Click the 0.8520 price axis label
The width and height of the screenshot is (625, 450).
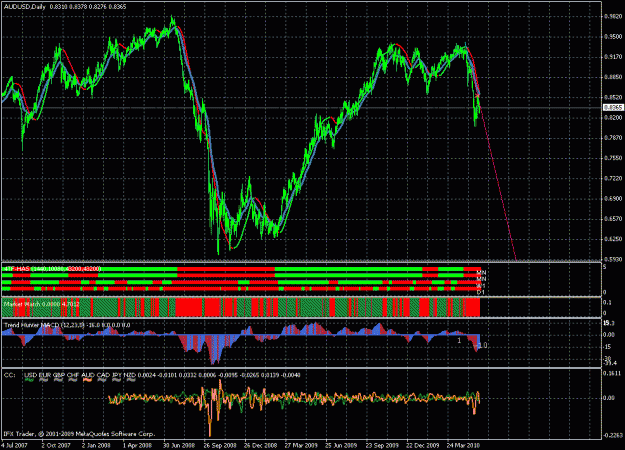coord(613,97)
